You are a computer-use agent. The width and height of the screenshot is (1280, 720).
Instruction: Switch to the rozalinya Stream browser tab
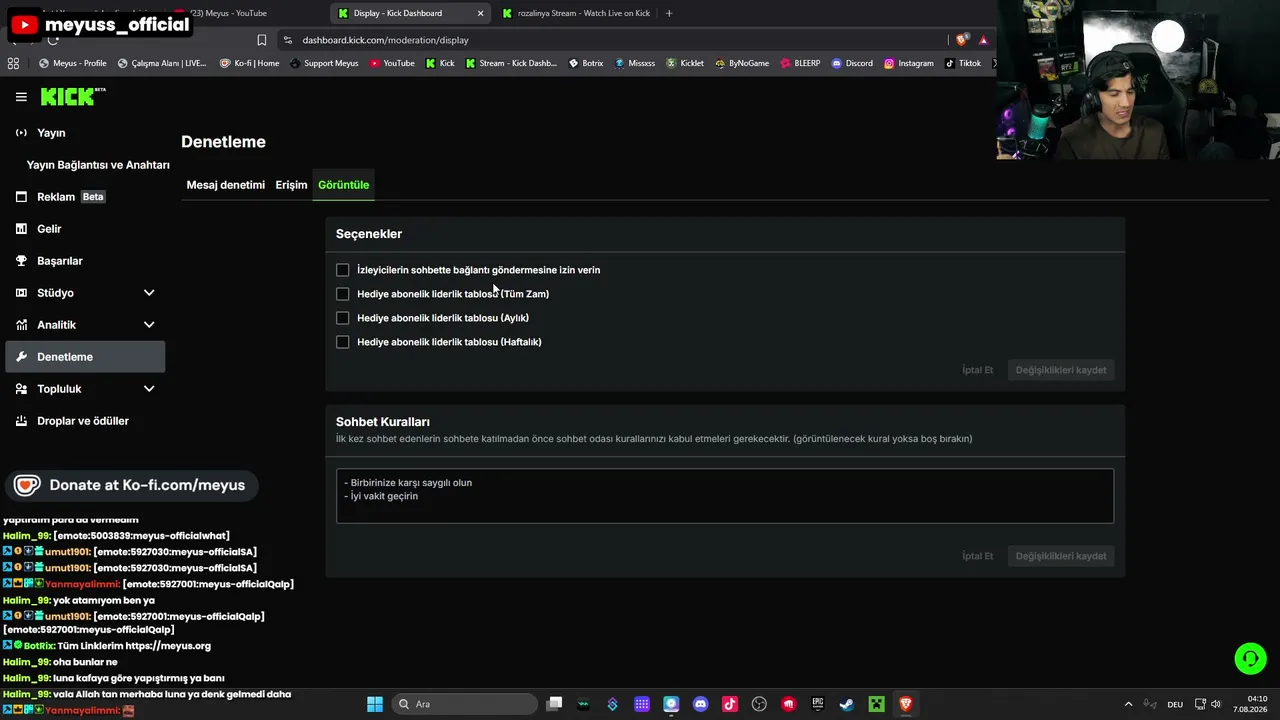coord(577,13)
